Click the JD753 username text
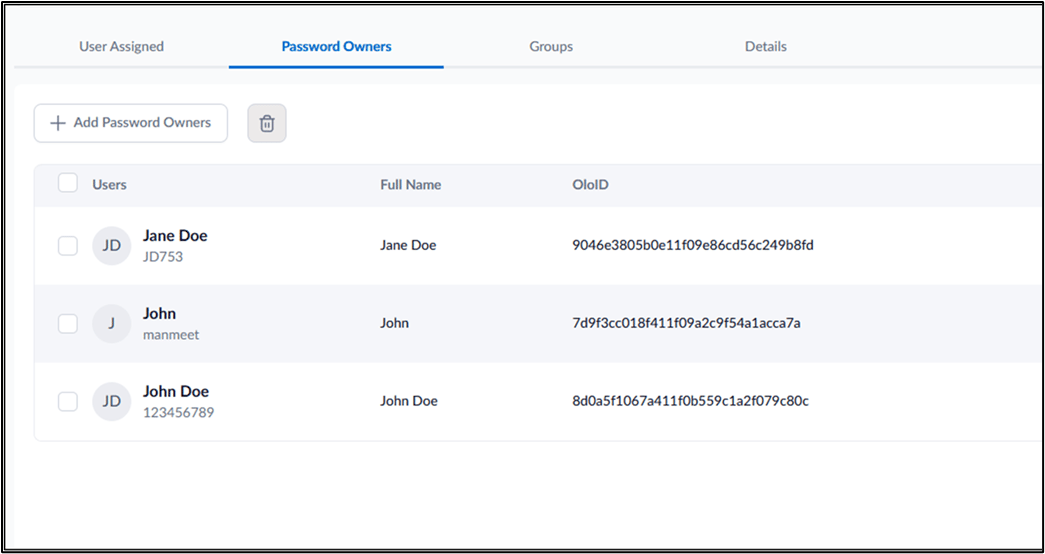Viewport: 1045px width, 554px height. pos(163,257)
